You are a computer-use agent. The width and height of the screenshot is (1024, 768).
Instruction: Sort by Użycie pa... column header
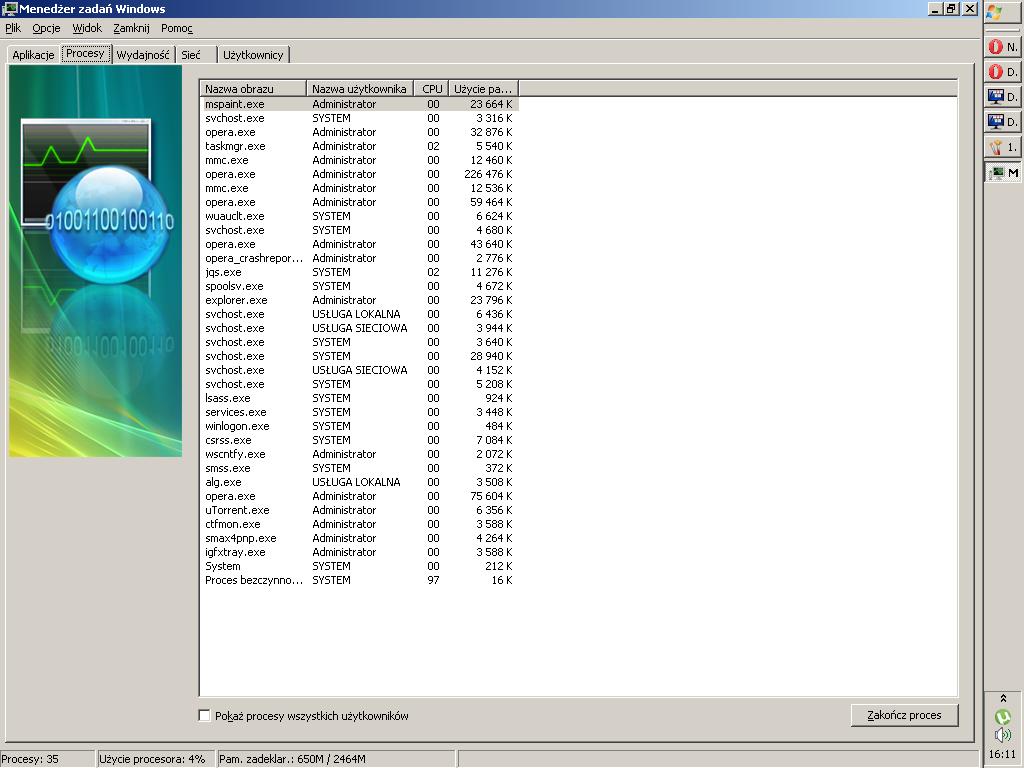pyautogui.click(x=483, y=89)
